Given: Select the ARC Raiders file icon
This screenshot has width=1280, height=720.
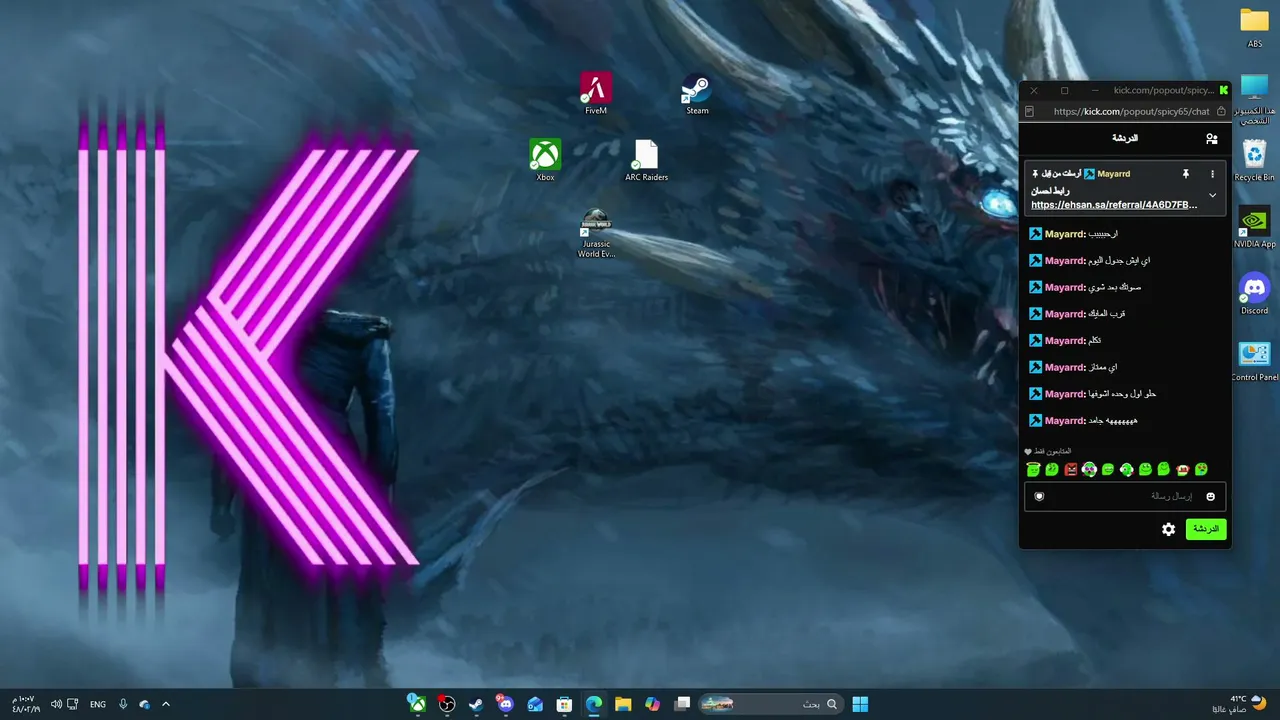Looking at the screenshot, I should click(646, 160).
